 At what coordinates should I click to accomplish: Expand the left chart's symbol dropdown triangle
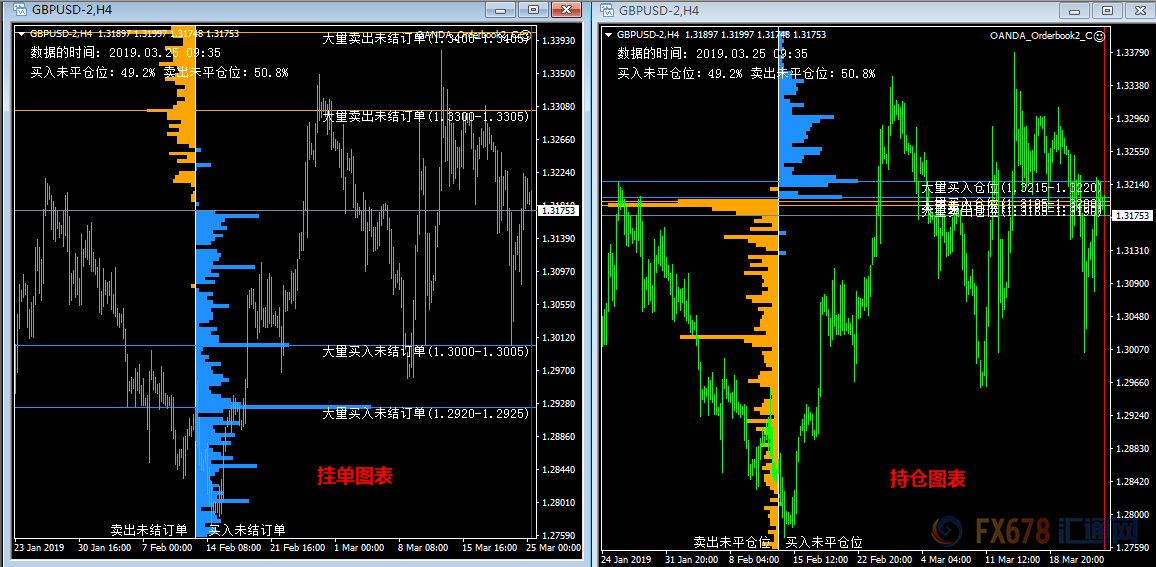22,33
